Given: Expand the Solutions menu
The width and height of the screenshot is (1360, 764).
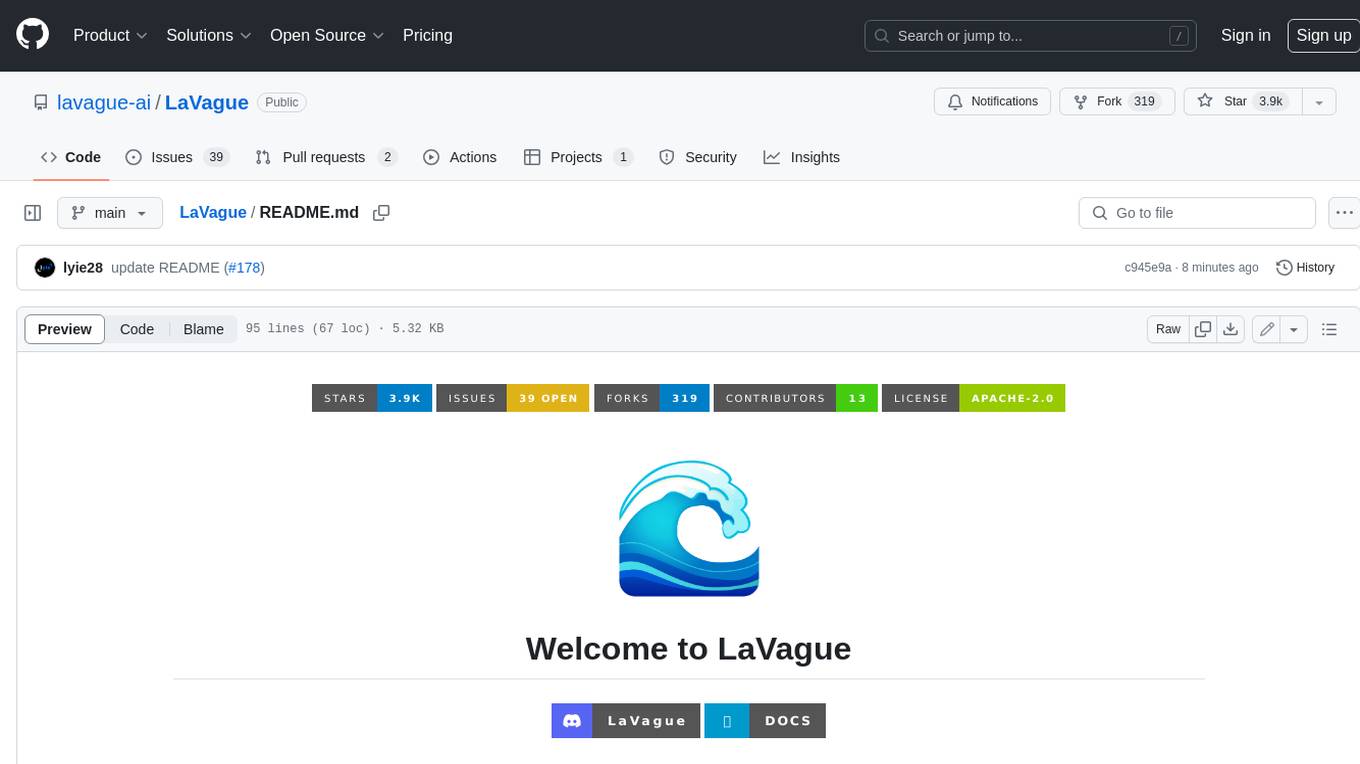Looking at the screenshot, I should 209,35.
